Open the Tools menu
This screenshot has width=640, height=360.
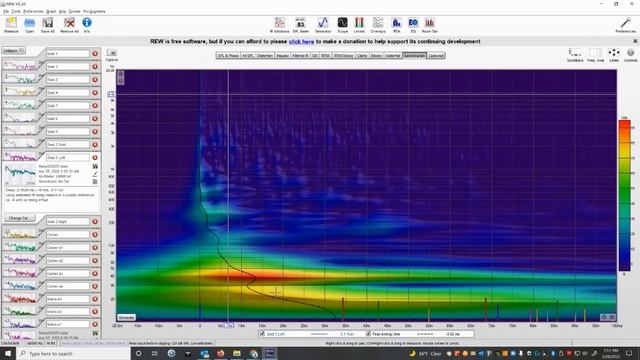(x=16, y=11)
